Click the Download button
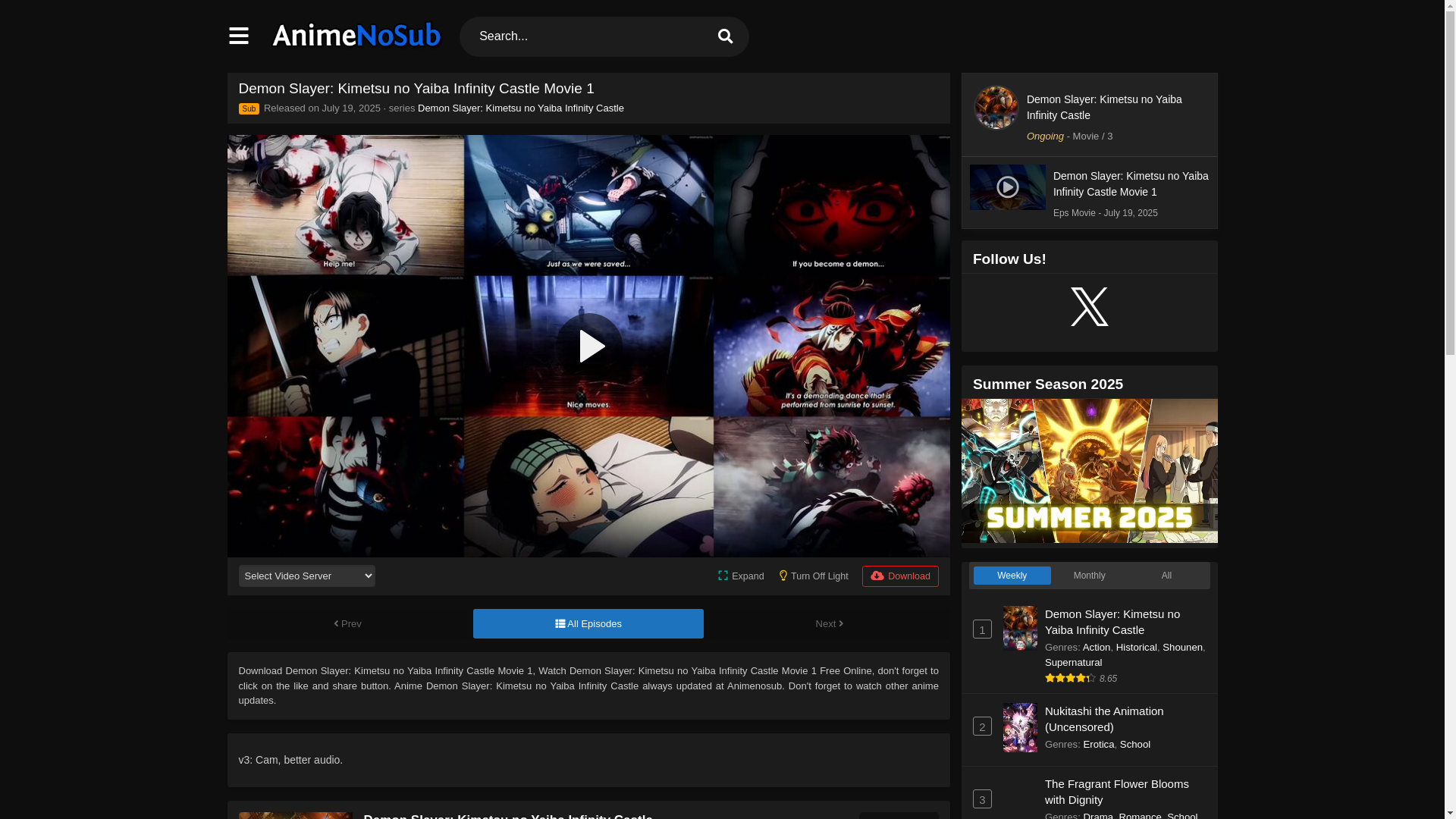The width and height of the screenshot is (1456, 819). point(900,576)
